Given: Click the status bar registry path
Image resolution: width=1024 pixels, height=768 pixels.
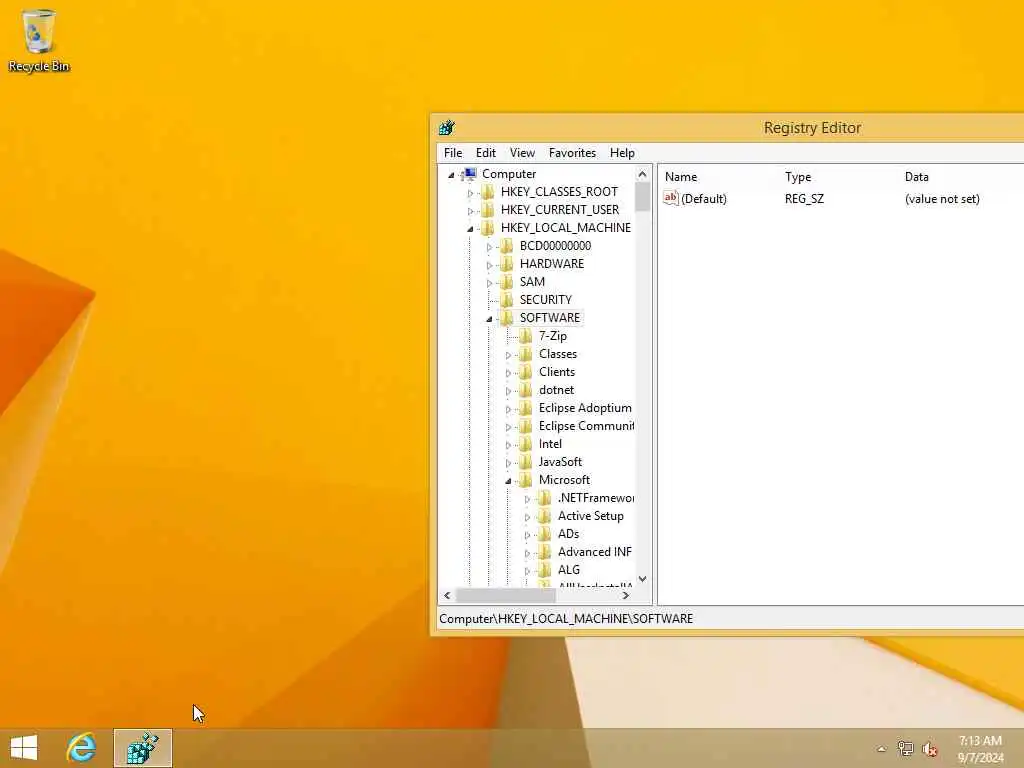Looking at the screenshot, I should (566, 618).
